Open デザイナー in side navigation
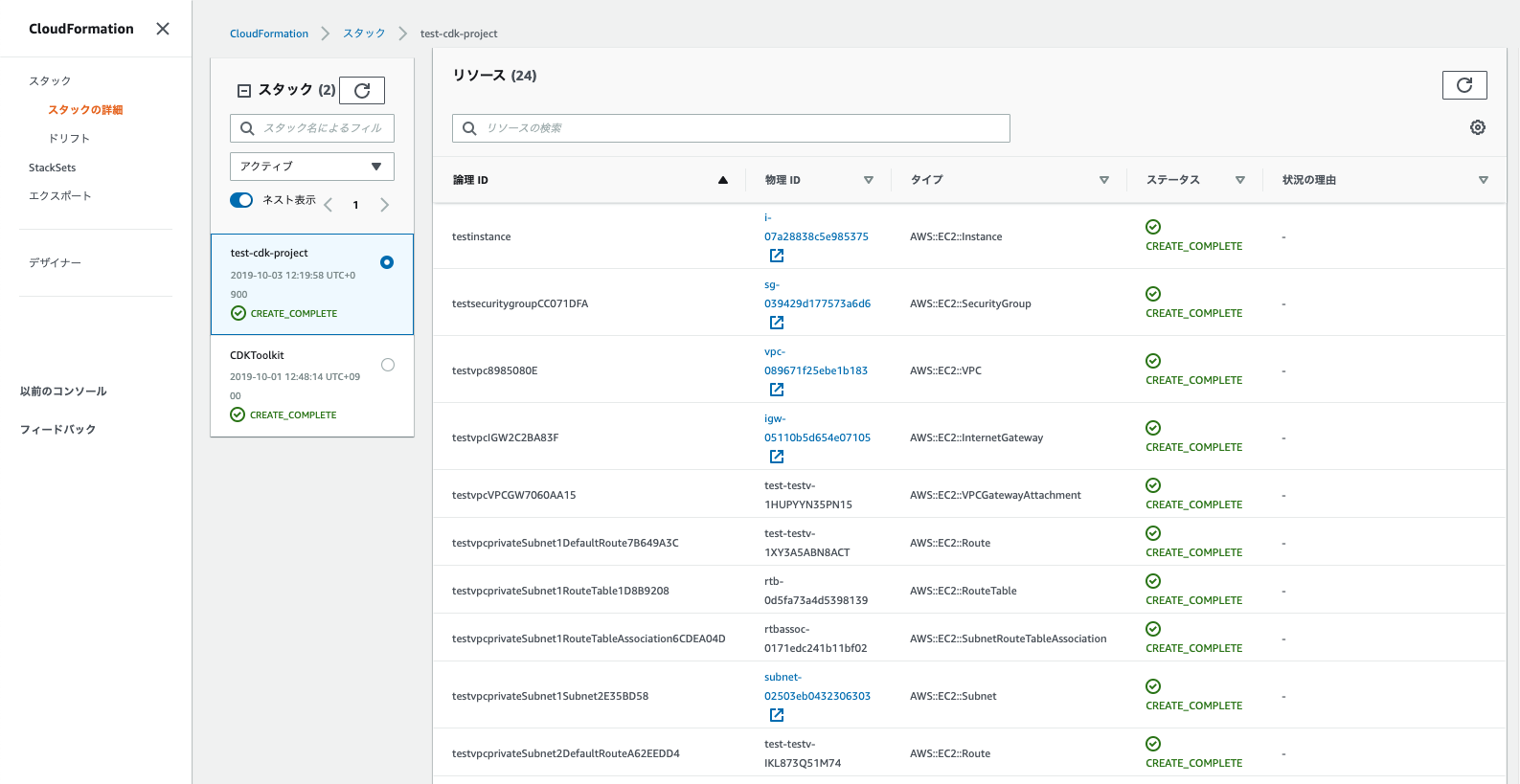This screenshot has width=1520, height=784. [55, 262]
